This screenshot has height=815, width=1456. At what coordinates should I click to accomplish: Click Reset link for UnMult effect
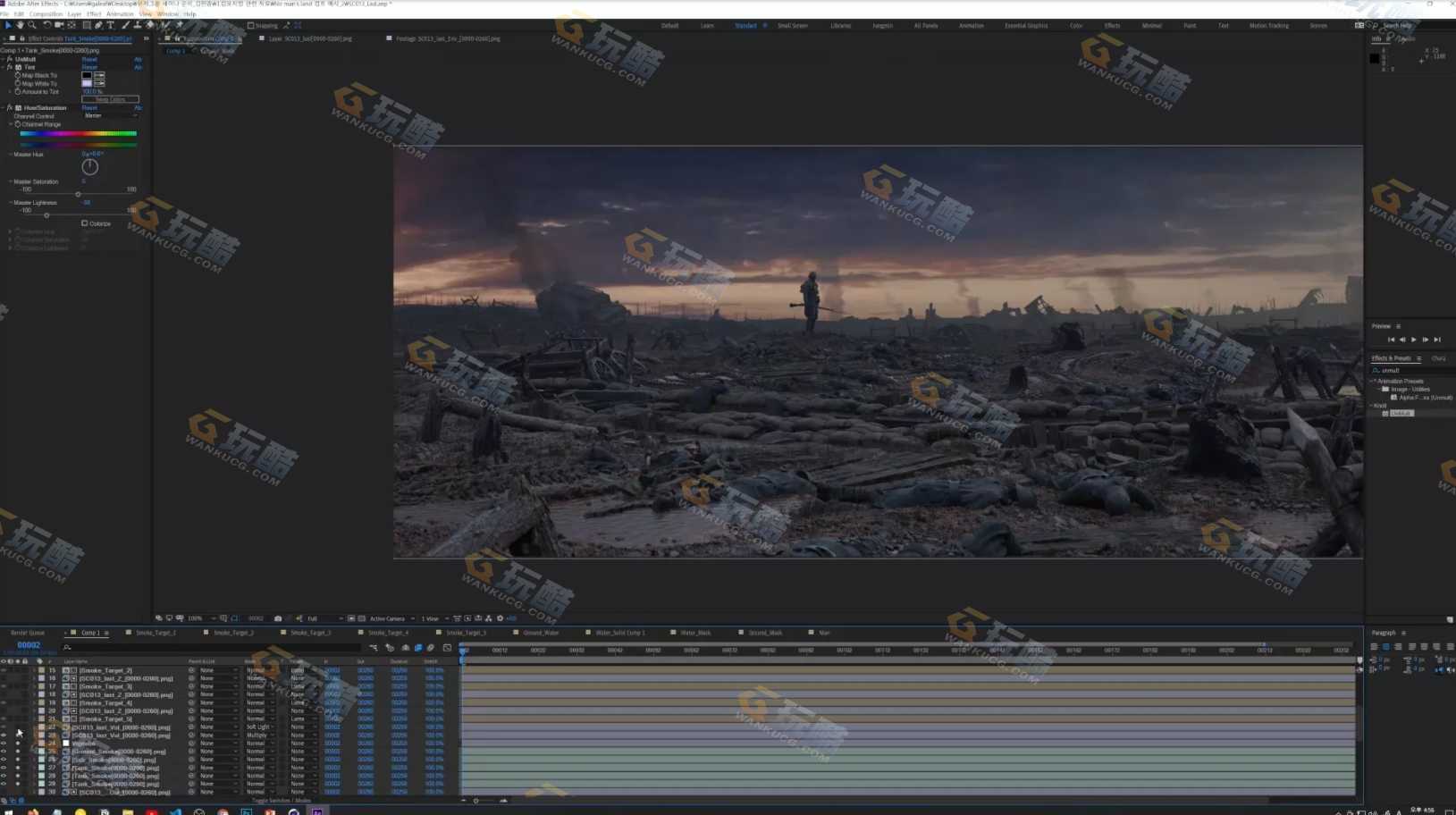(x=89, y=59)
